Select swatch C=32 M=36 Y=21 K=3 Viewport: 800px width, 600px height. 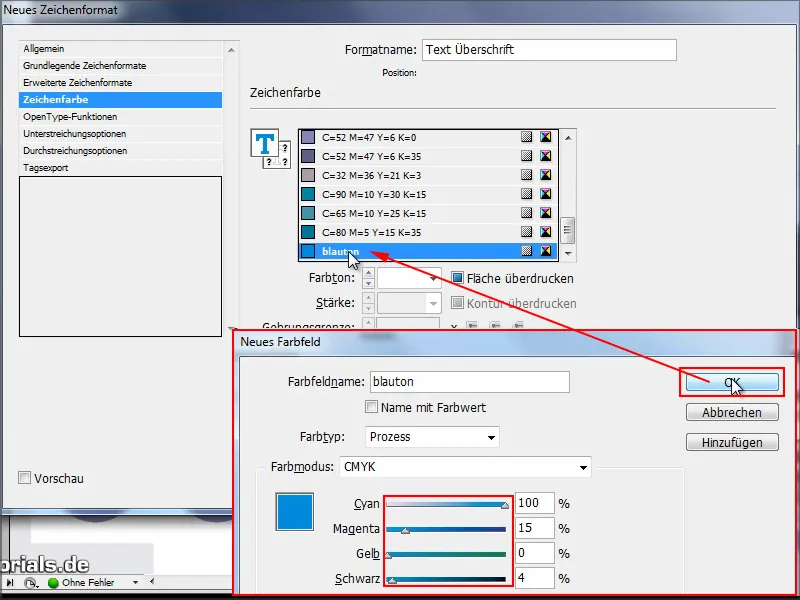(428, 175)
